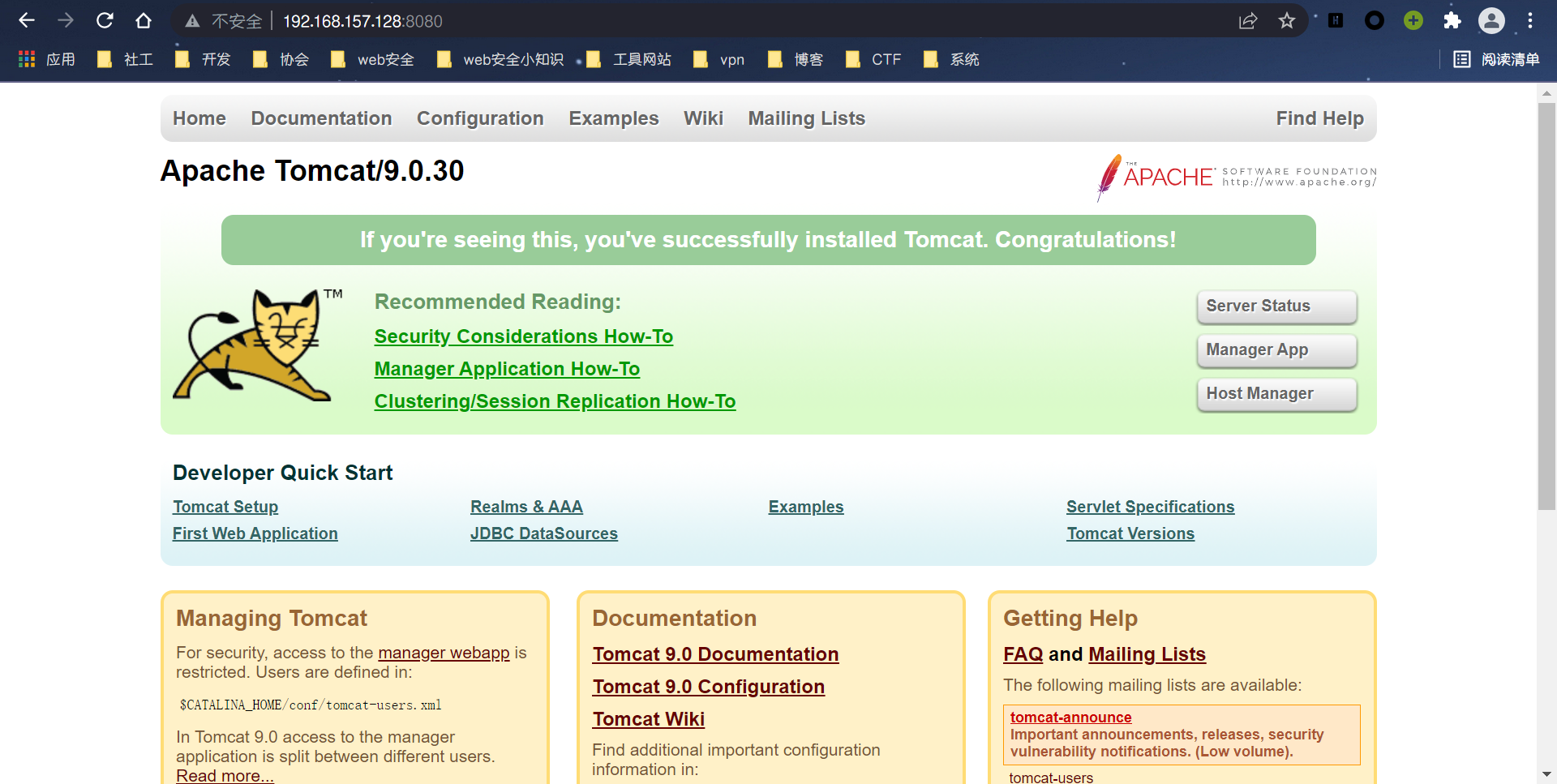
Task: Open the Servlet Specifications link
Action: point(1151,507)
